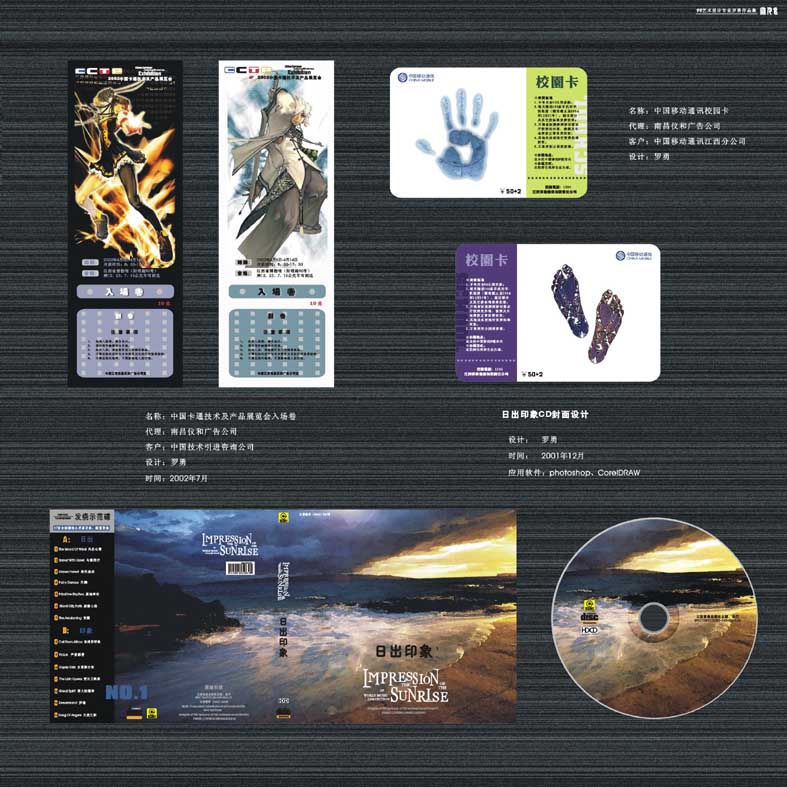Click 入場卷 banner on the white ticket
787x787 pixels.
tap(277, 292)
